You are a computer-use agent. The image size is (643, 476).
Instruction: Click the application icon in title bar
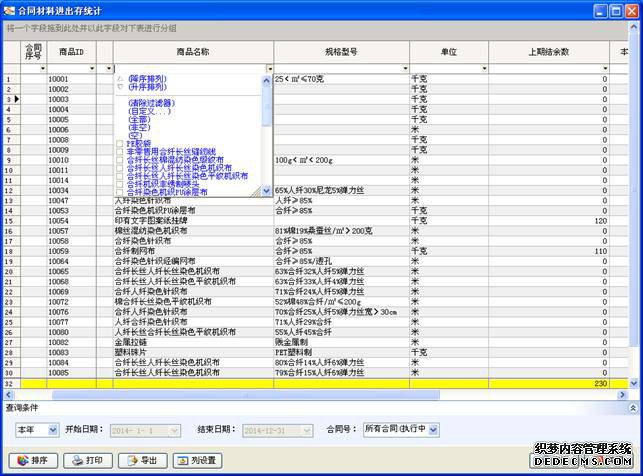[x=9, y=9]
